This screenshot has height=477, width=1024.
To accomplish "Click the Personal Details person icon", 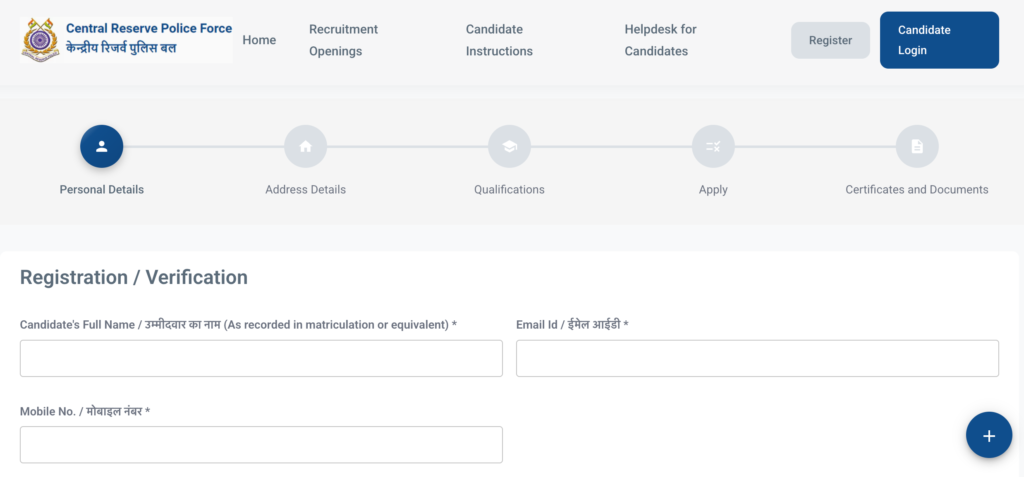I will 102,146.
